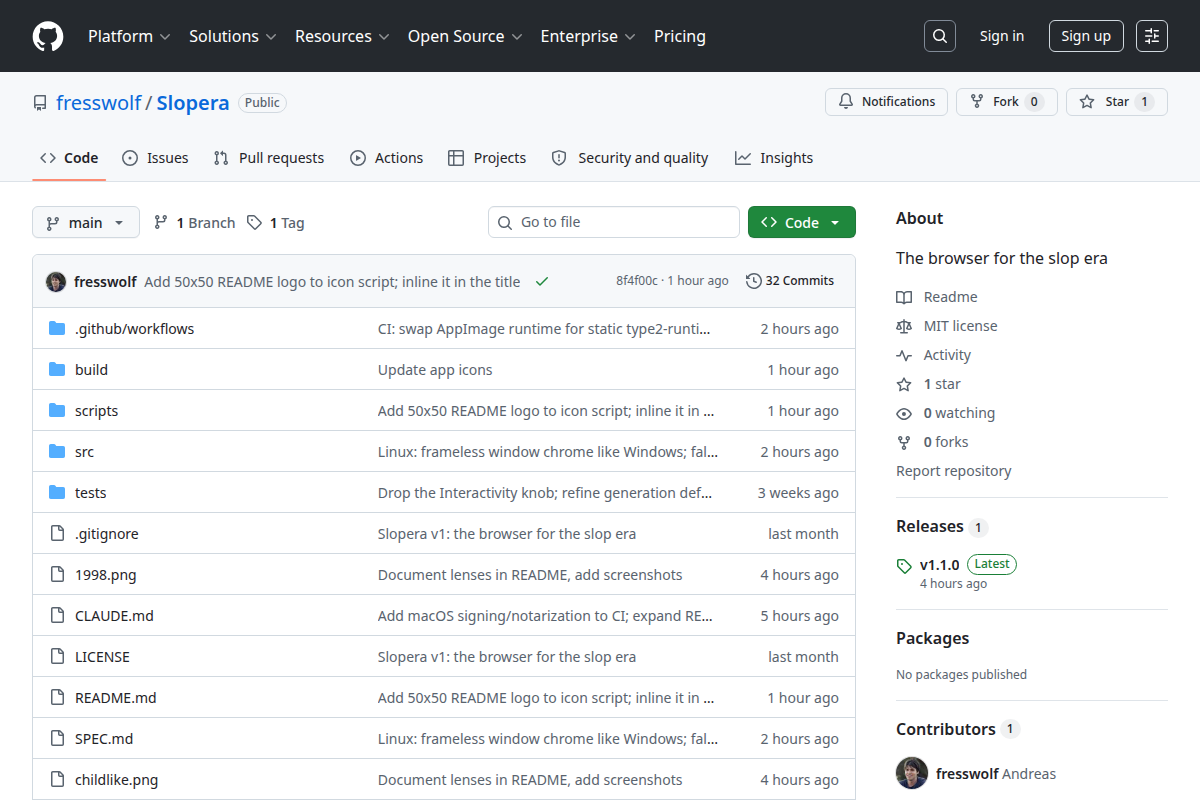Click the Notifications button
The image size is (1200, 800).
click(886, 102)
